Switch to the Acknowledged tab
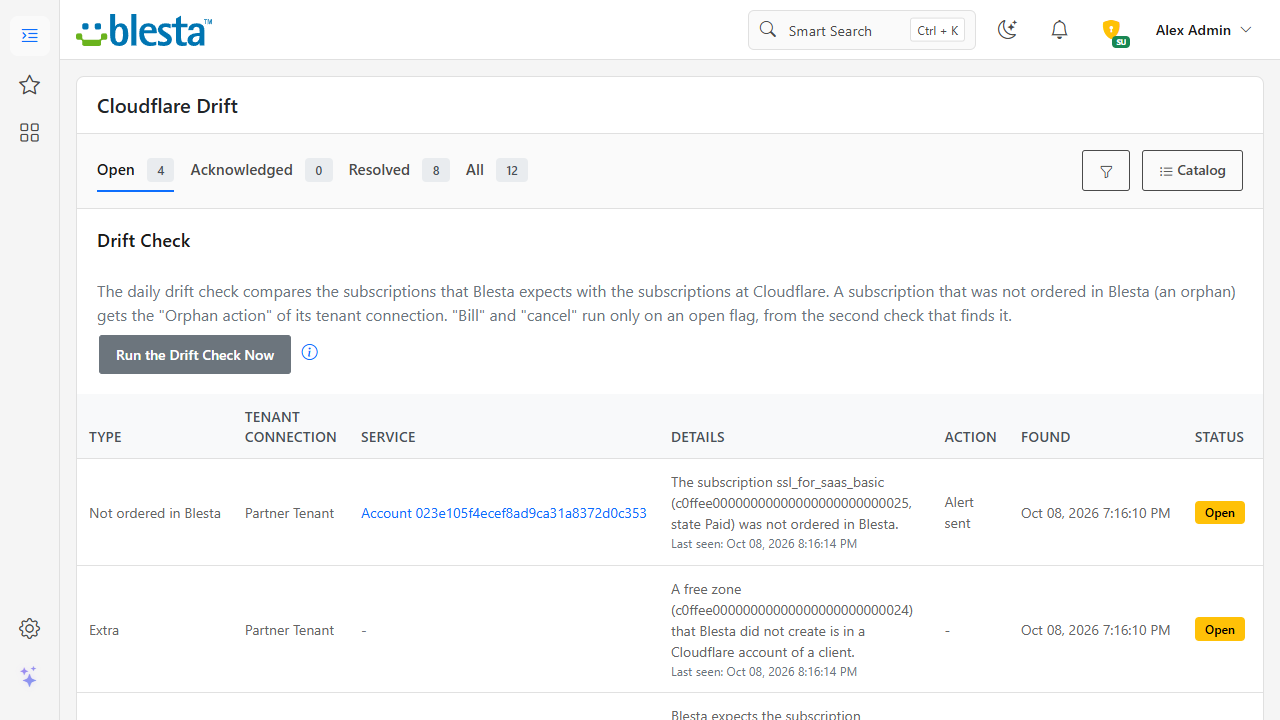Screen dimensions: 1280x720 pyautogui.click(x=261, y=170)
